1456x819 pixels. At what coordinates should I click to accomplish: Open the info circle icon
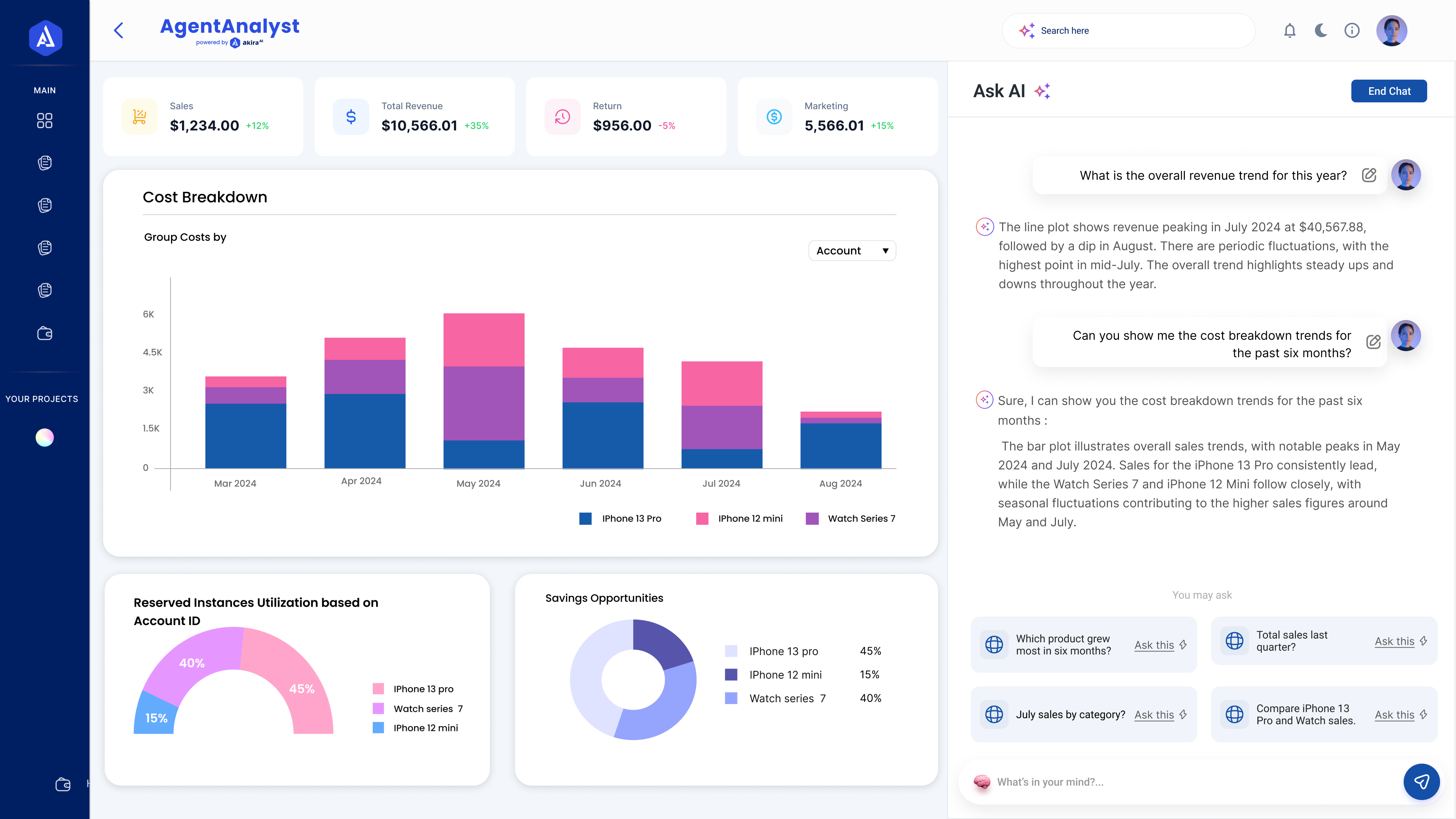click(x=1351, y=30)
